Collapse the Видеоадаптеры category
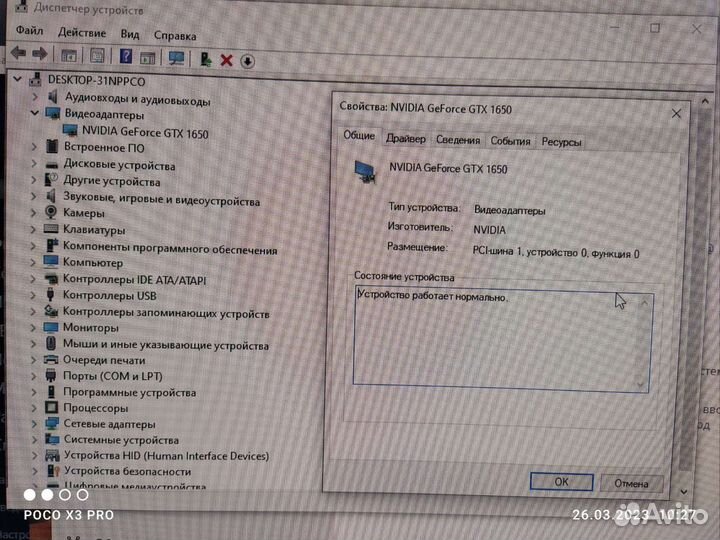This screenshot has height=540, width=720. coord(35,112)
